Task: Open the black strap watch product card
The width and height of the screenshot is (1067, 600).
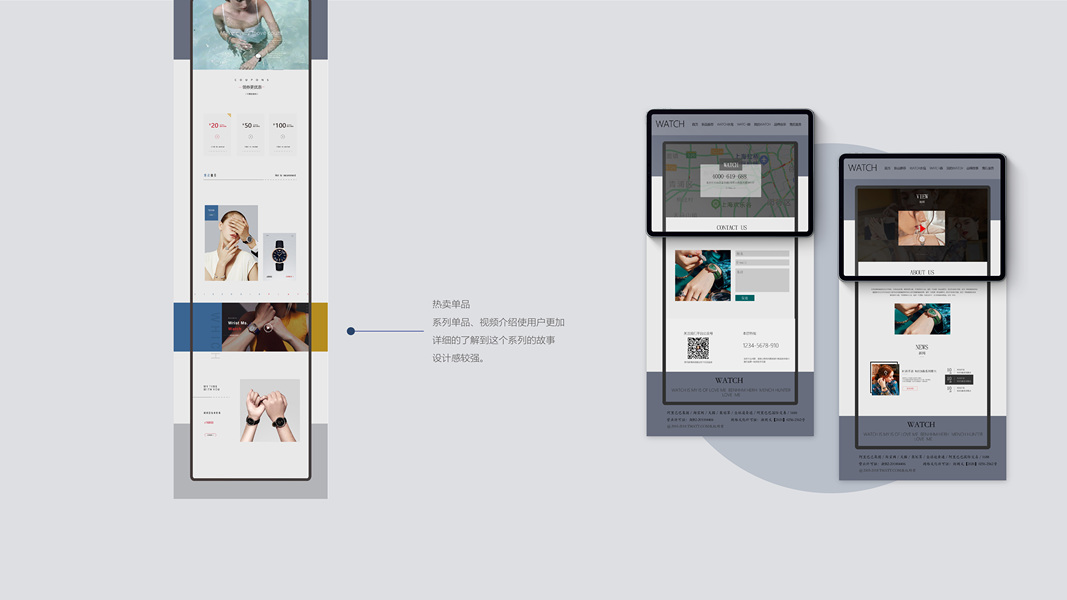Action: coord(280,256)
